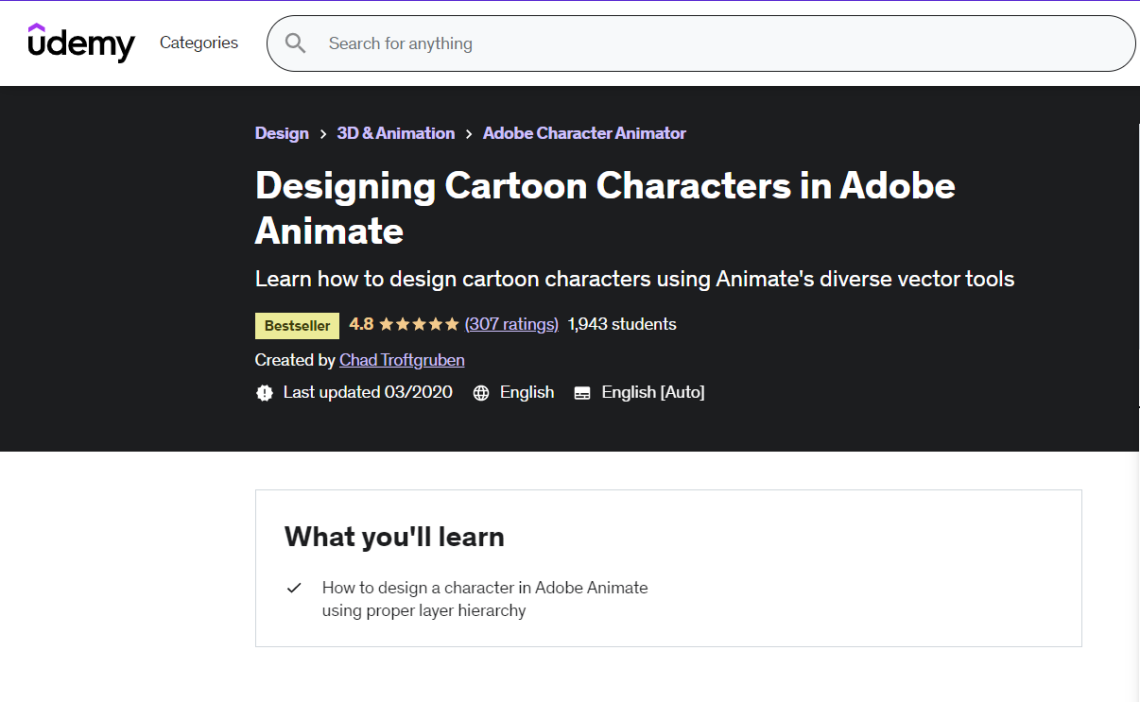Viewport: 1140px width, 702px height.
Task: Click the 4.8 rating score
Action: (x=360, y=324)
